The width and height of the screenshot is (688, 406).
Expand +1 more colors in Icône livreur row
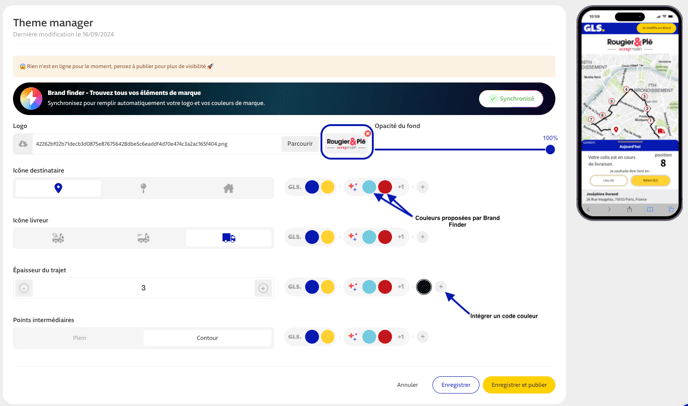tap(401, 237)
